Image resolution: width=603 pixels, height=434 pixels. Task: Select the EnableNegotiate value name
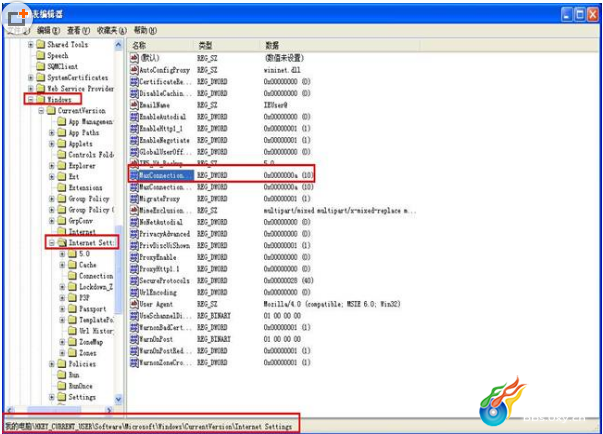click(164, 140)
